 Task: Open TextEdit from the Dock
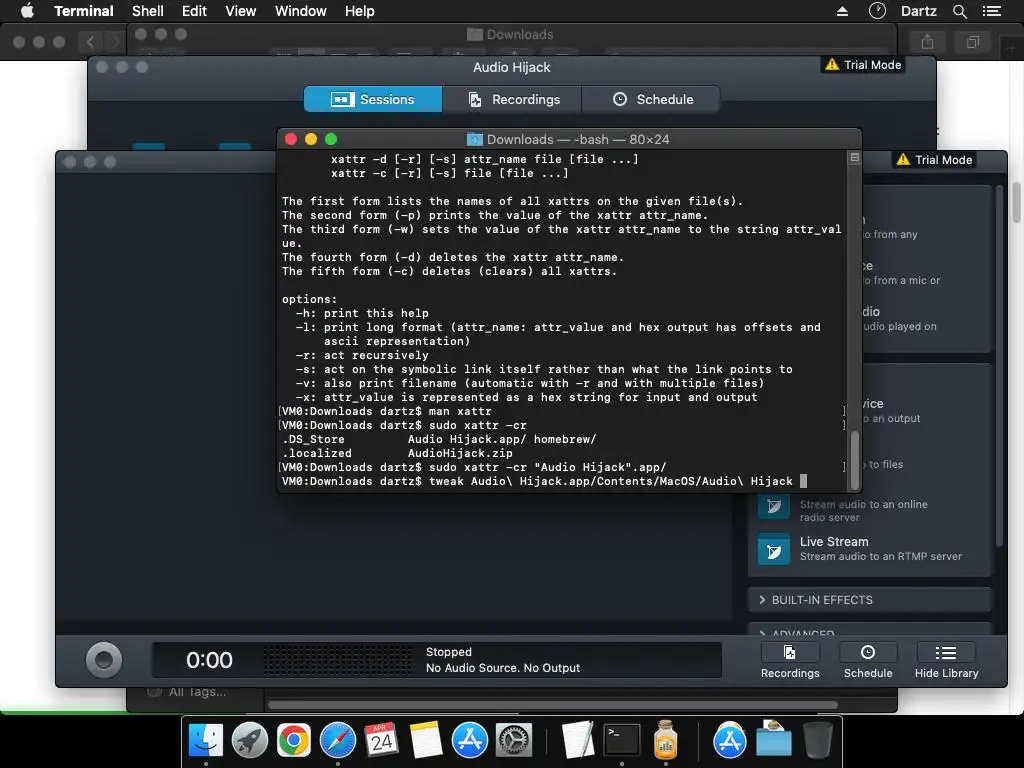coord(578,740)
